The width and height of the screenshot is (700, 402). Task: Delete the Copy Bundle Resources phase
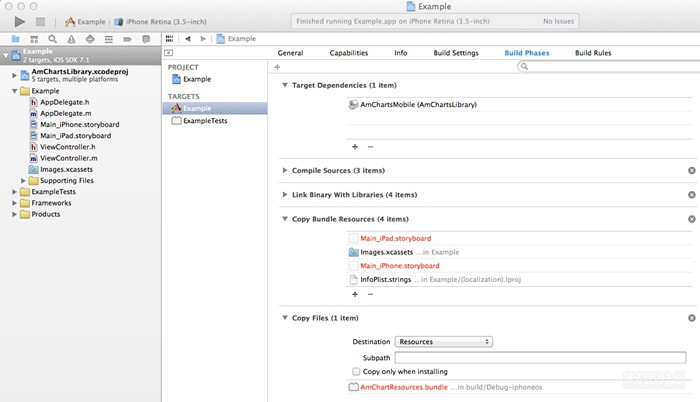692,219
